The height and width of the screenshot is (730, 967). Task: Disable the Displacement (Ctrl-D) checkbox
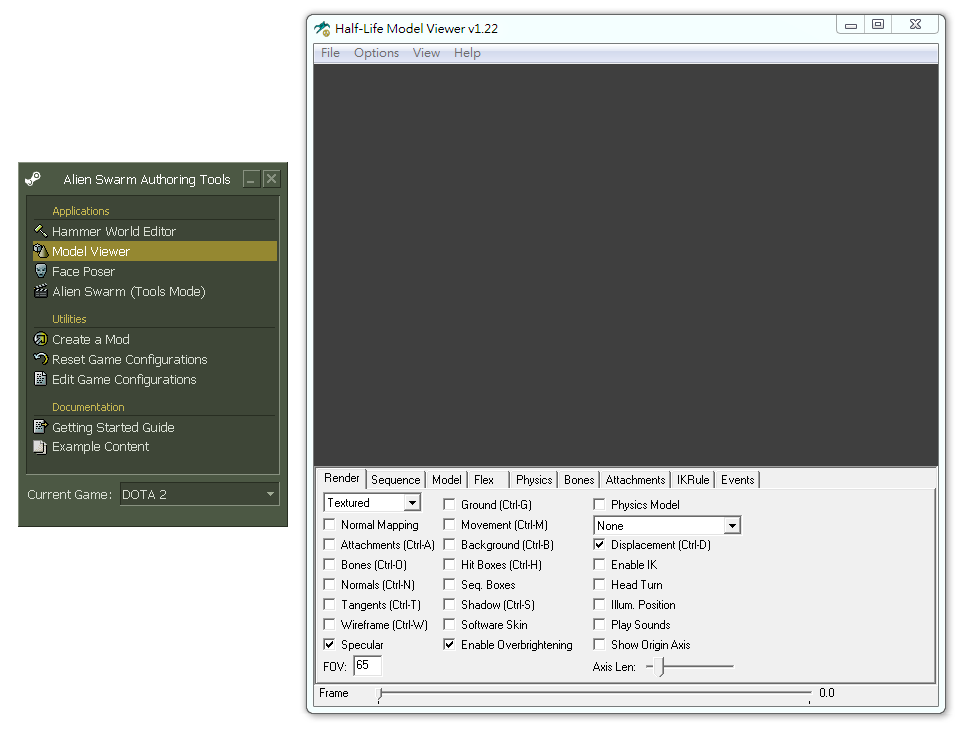pyautogui.click(x=599, y=544)
